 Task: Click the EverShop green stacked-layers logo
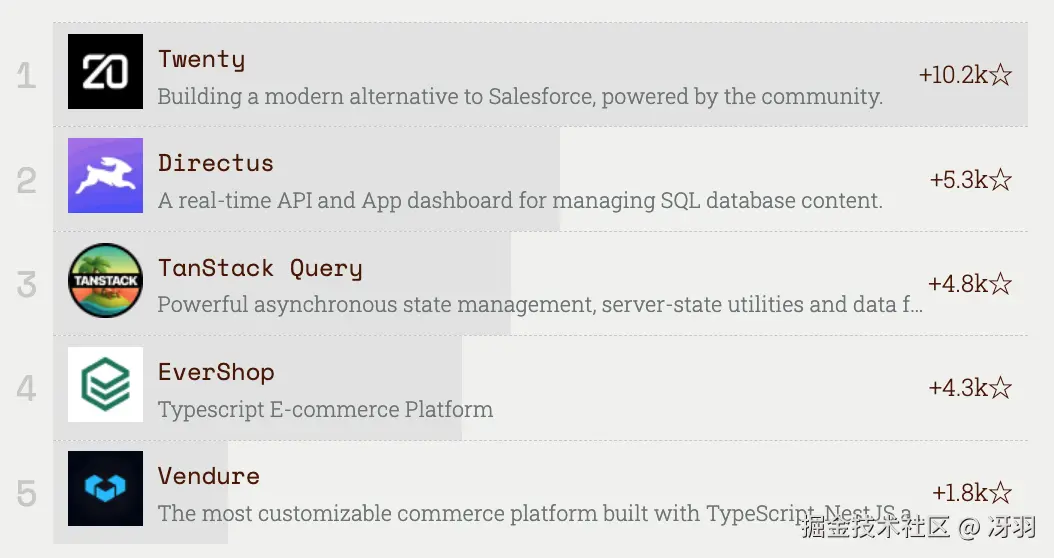pyautogui.click(x=106, y=385)
